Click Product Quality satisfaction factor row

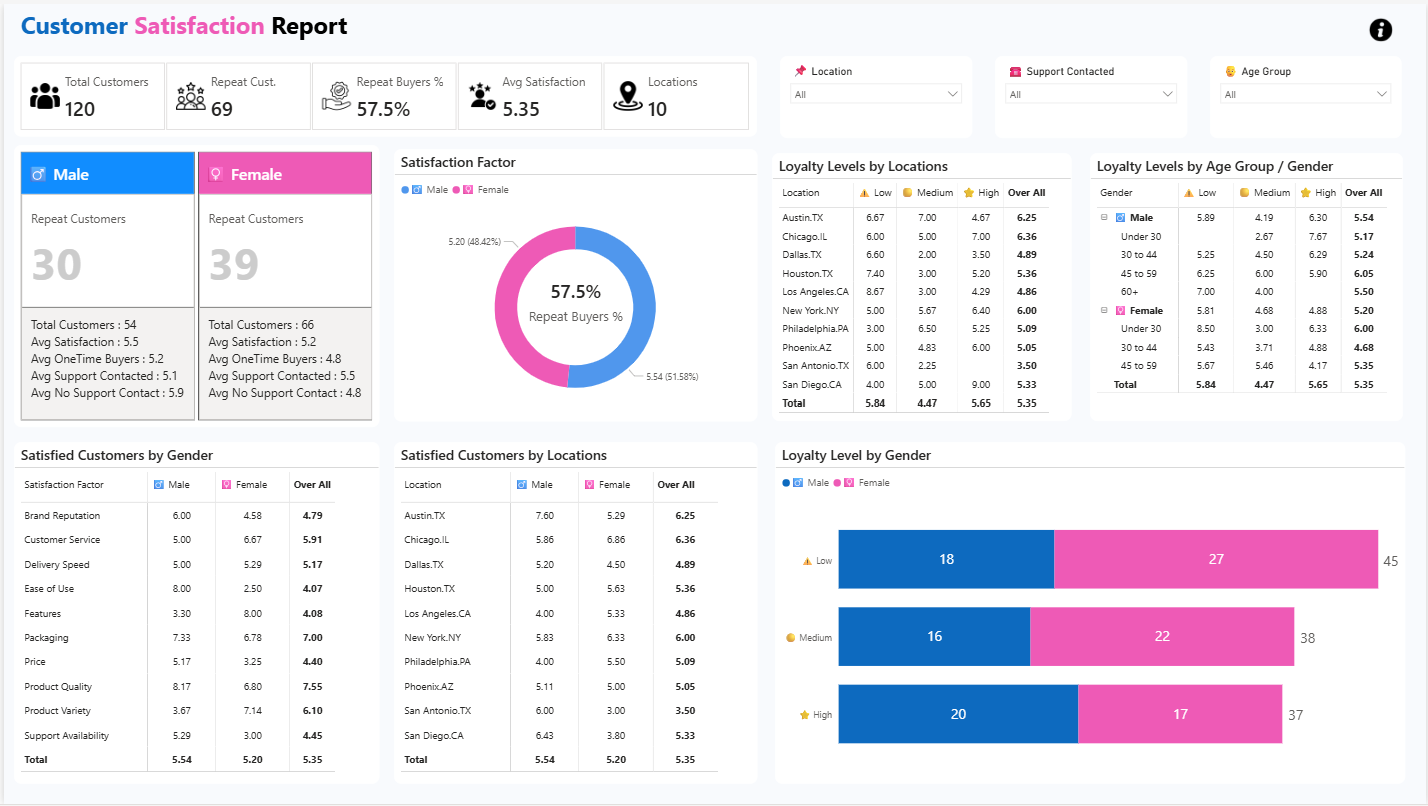click(178, 687)
